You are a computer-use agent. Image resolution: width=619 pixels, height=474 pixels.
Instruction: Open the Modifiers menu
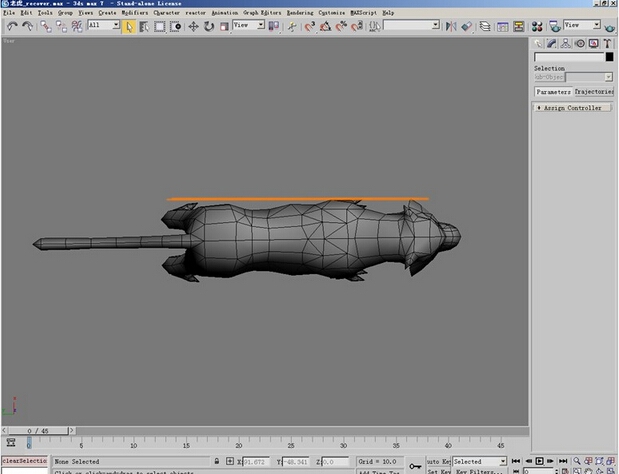click(x=135, y=13)
